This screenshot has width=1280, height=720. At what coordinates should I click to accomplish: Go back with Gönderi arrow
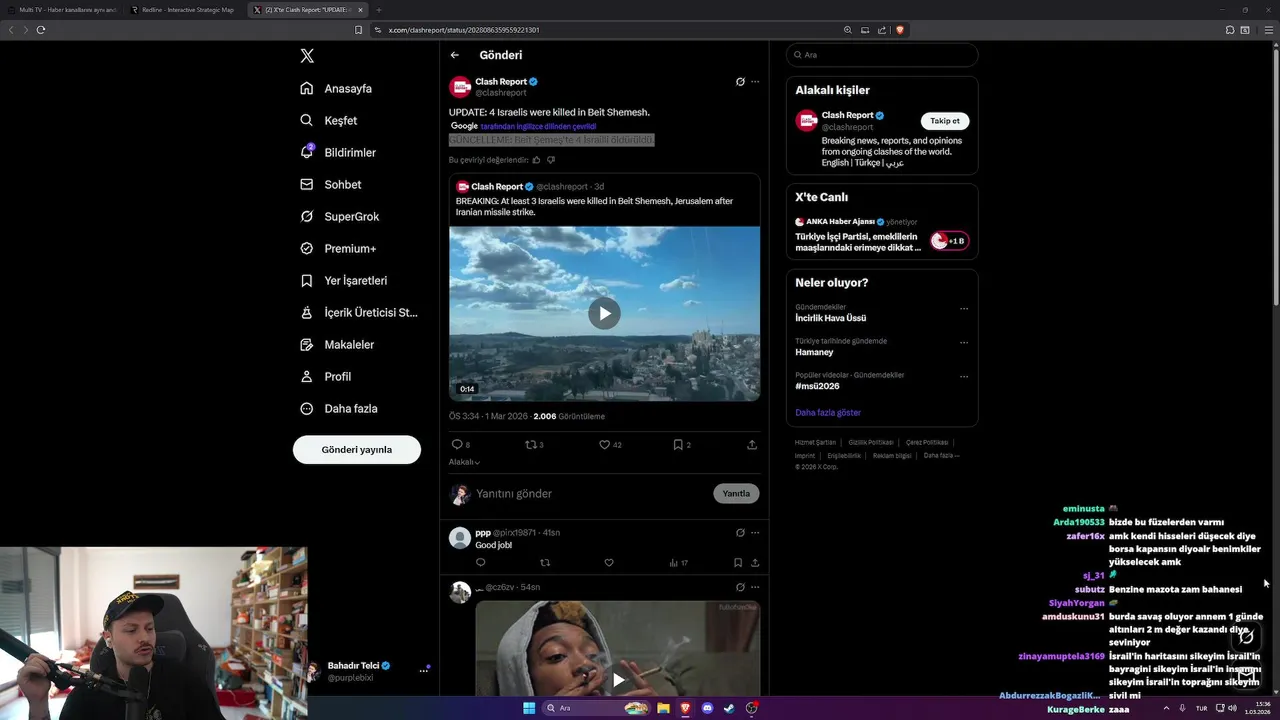454,55
